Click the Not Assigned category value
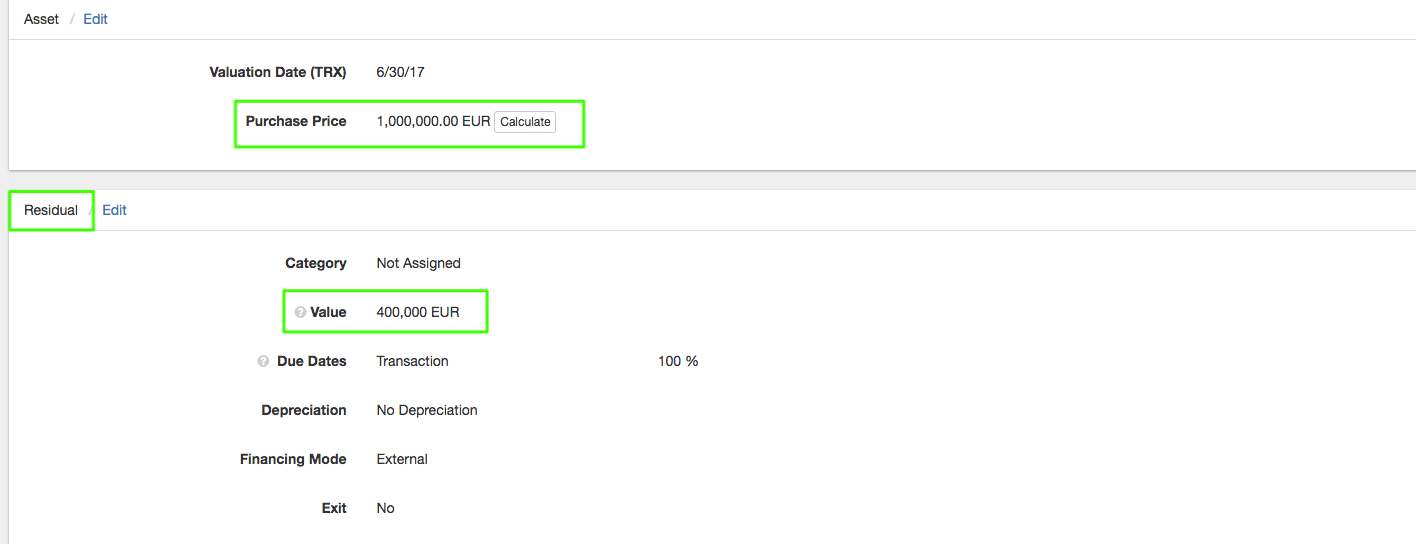The image size is (1416, 544). (418, 263)
